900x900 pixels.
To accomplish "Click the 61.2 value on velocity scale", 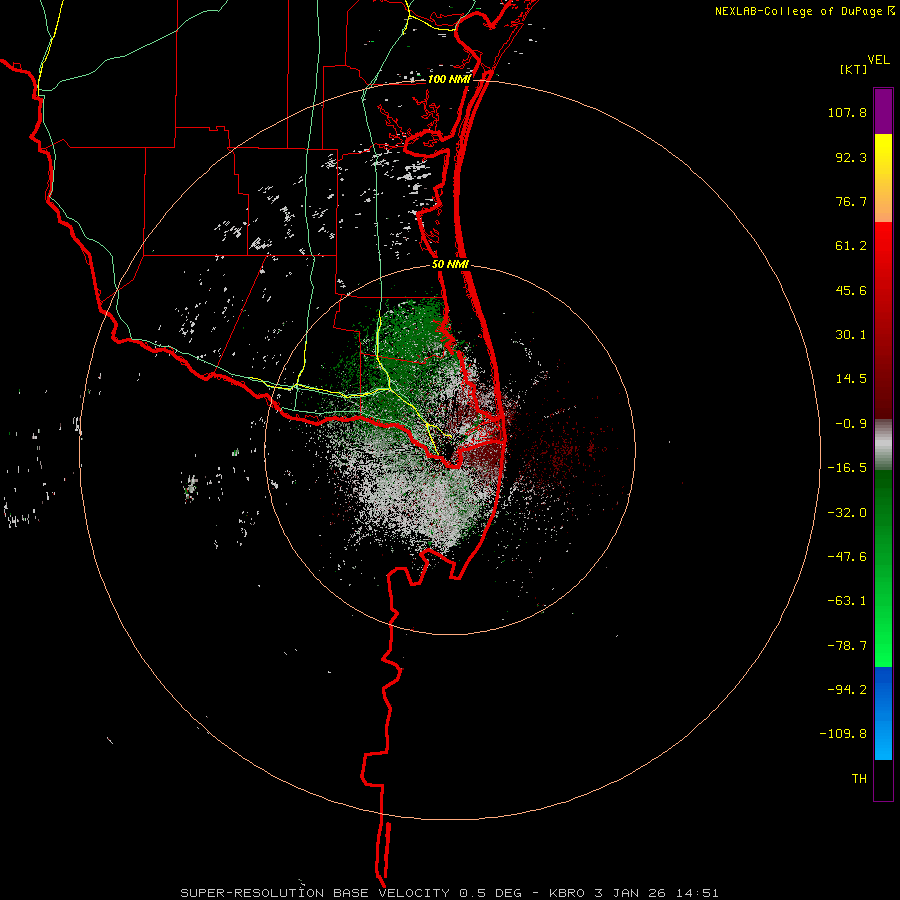I will [851, 246].
